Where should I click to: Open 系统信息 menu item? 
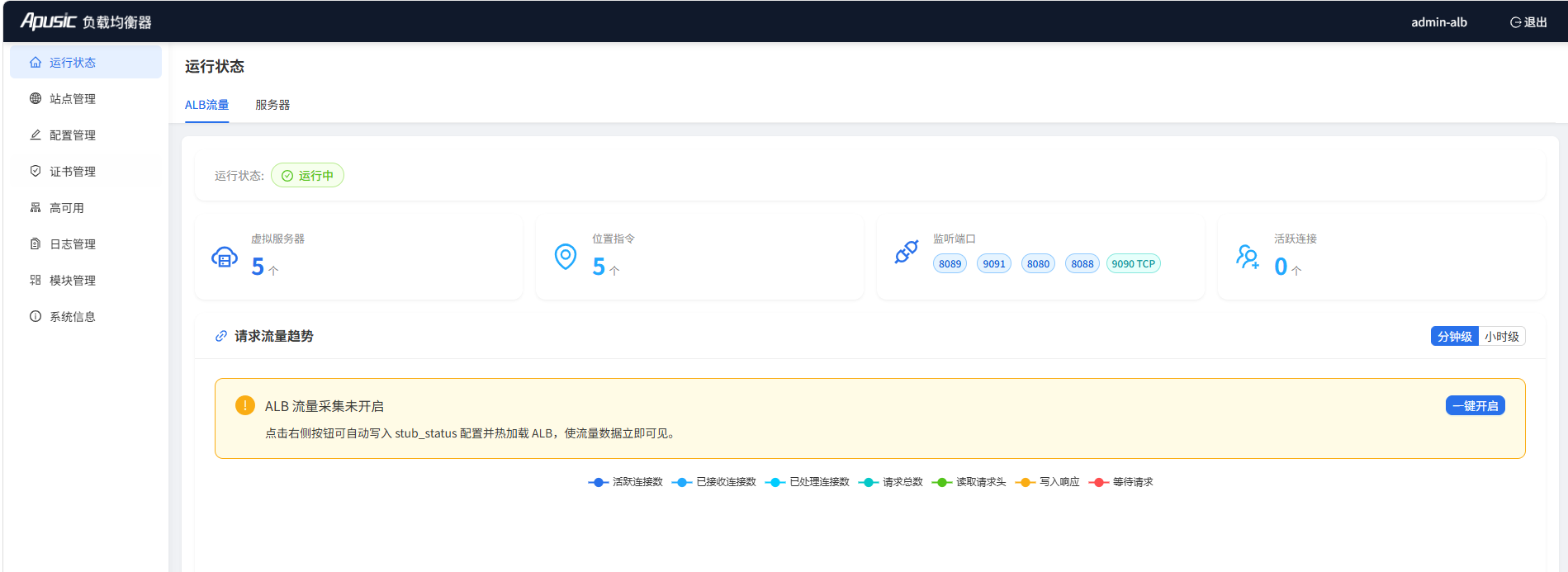[x=86, y=317]
